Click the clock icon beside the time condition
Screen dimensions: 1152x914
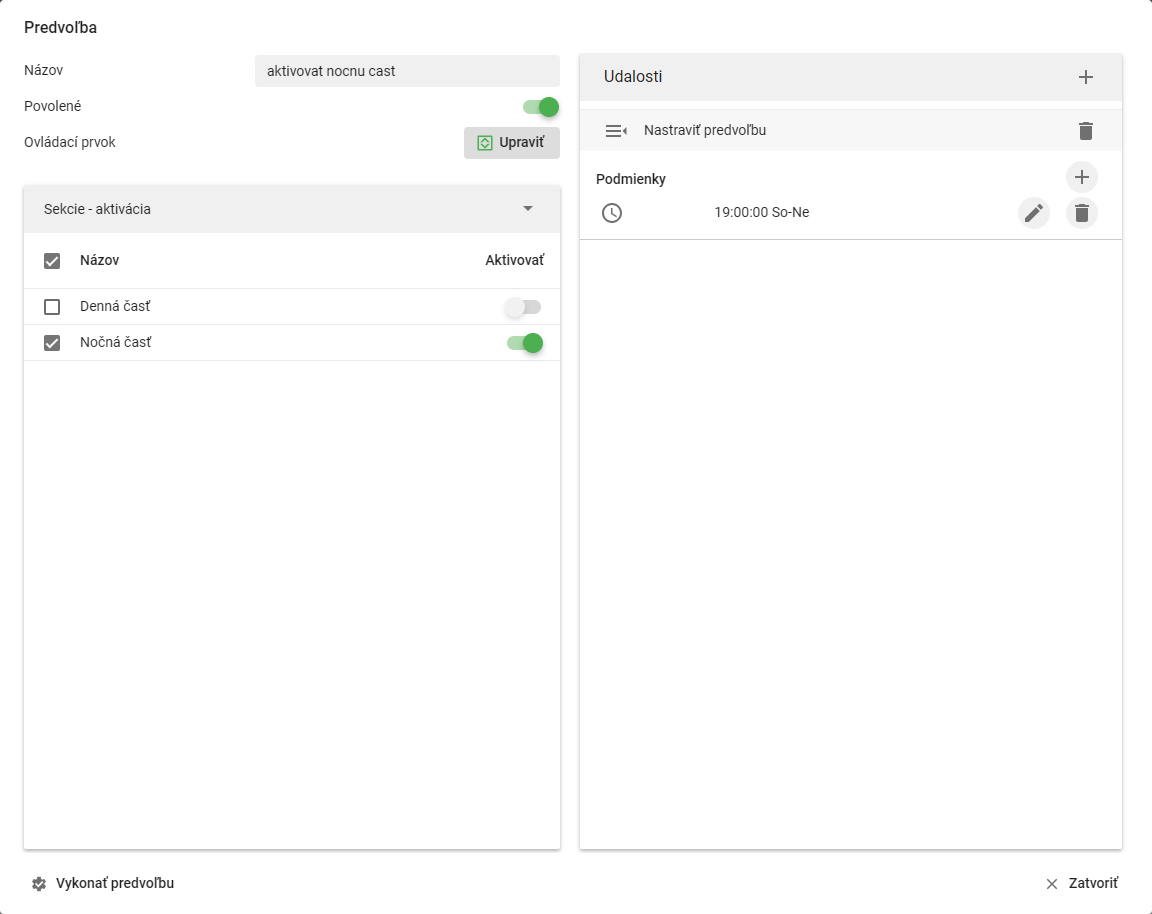[x=612, y=213]
